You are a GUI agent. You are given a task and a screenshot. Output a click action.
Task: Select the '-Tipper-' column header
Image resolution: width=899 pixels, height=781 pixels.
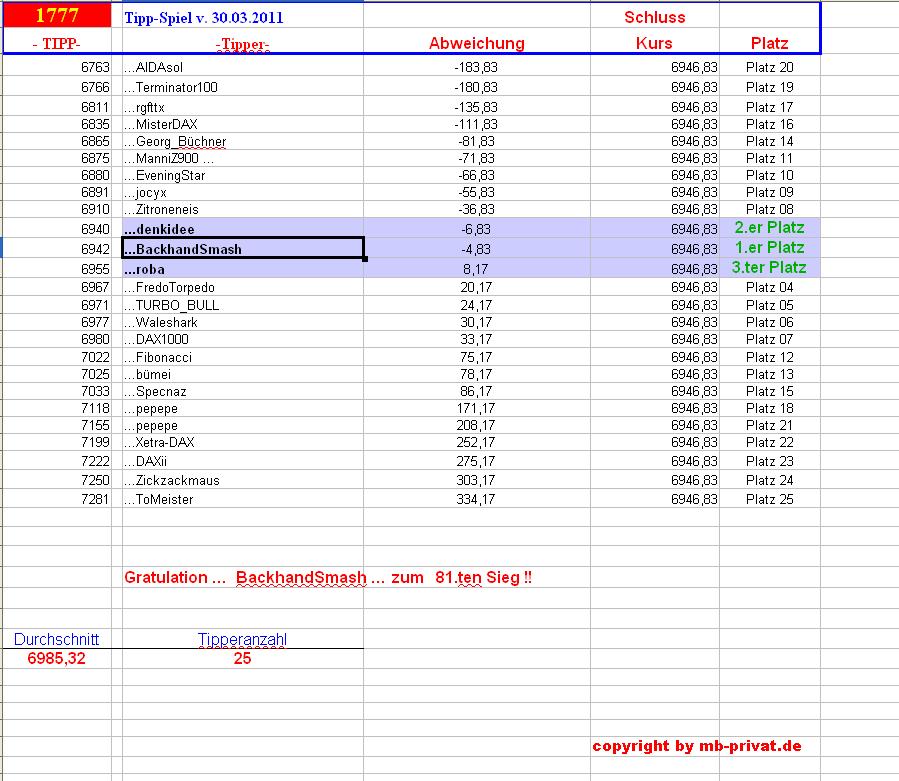[x=243, y=44]
